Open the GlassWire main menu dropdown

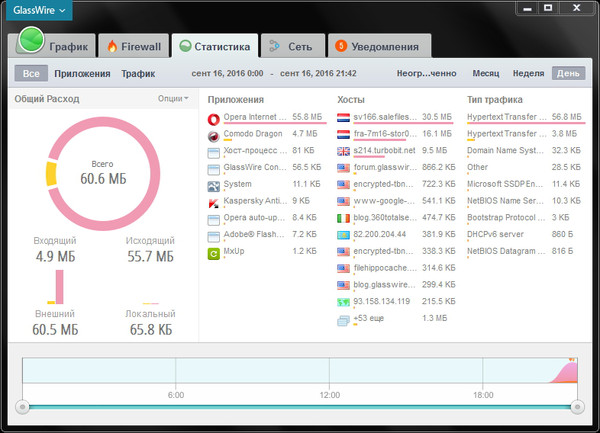(x=39, y=10)
